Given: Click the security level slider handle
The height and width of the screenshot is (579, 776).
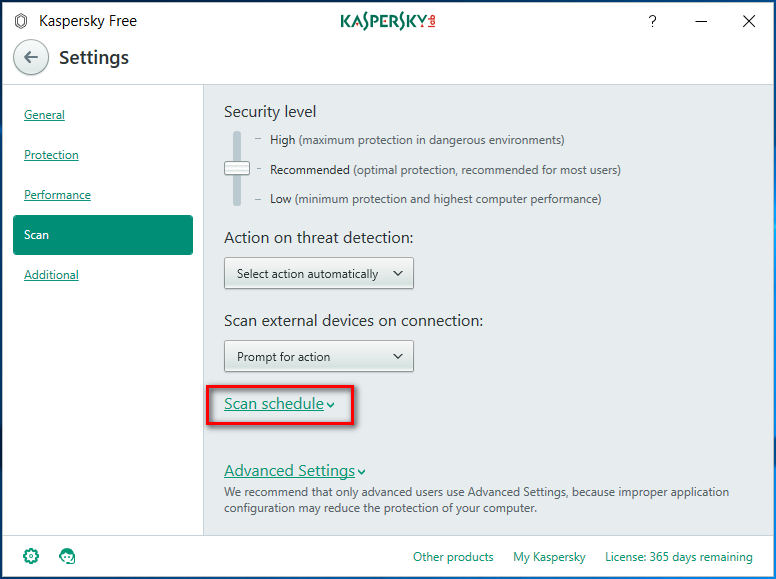Looking at the screenshot, I should click(x=237, y=169).
